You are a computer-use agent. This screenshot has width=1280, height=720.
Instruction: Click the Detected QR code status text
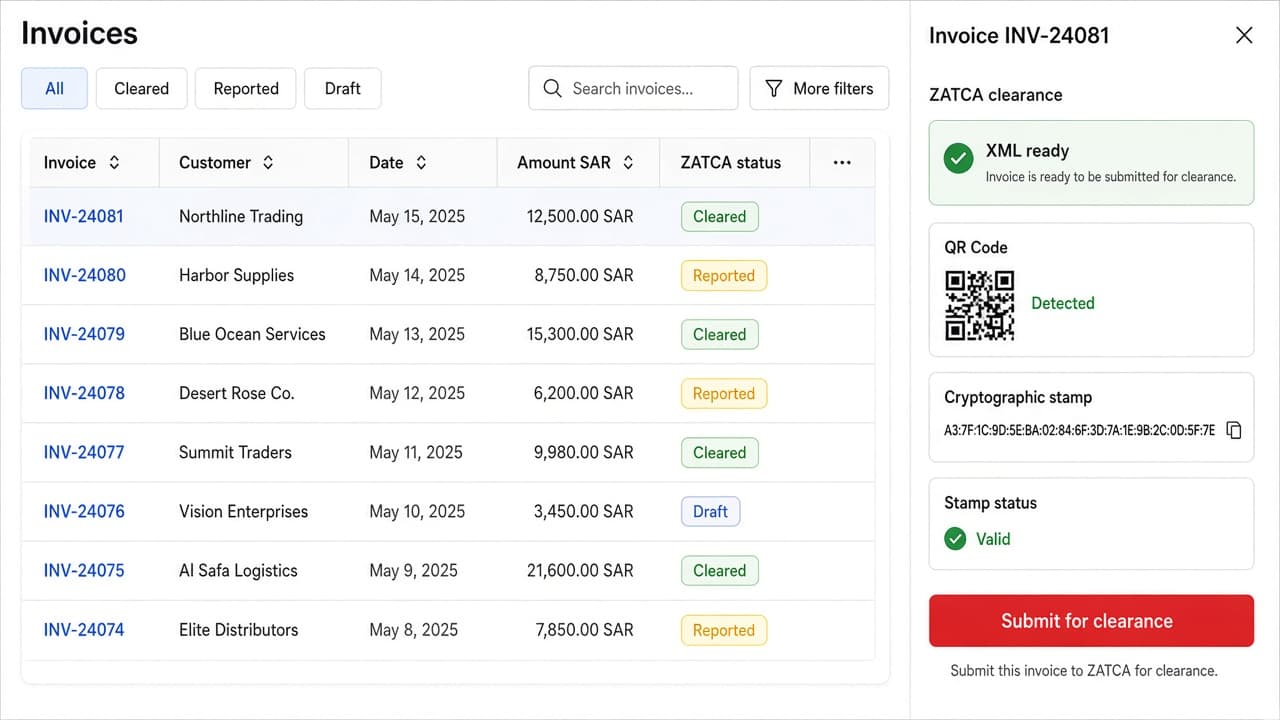point(1063,303)
